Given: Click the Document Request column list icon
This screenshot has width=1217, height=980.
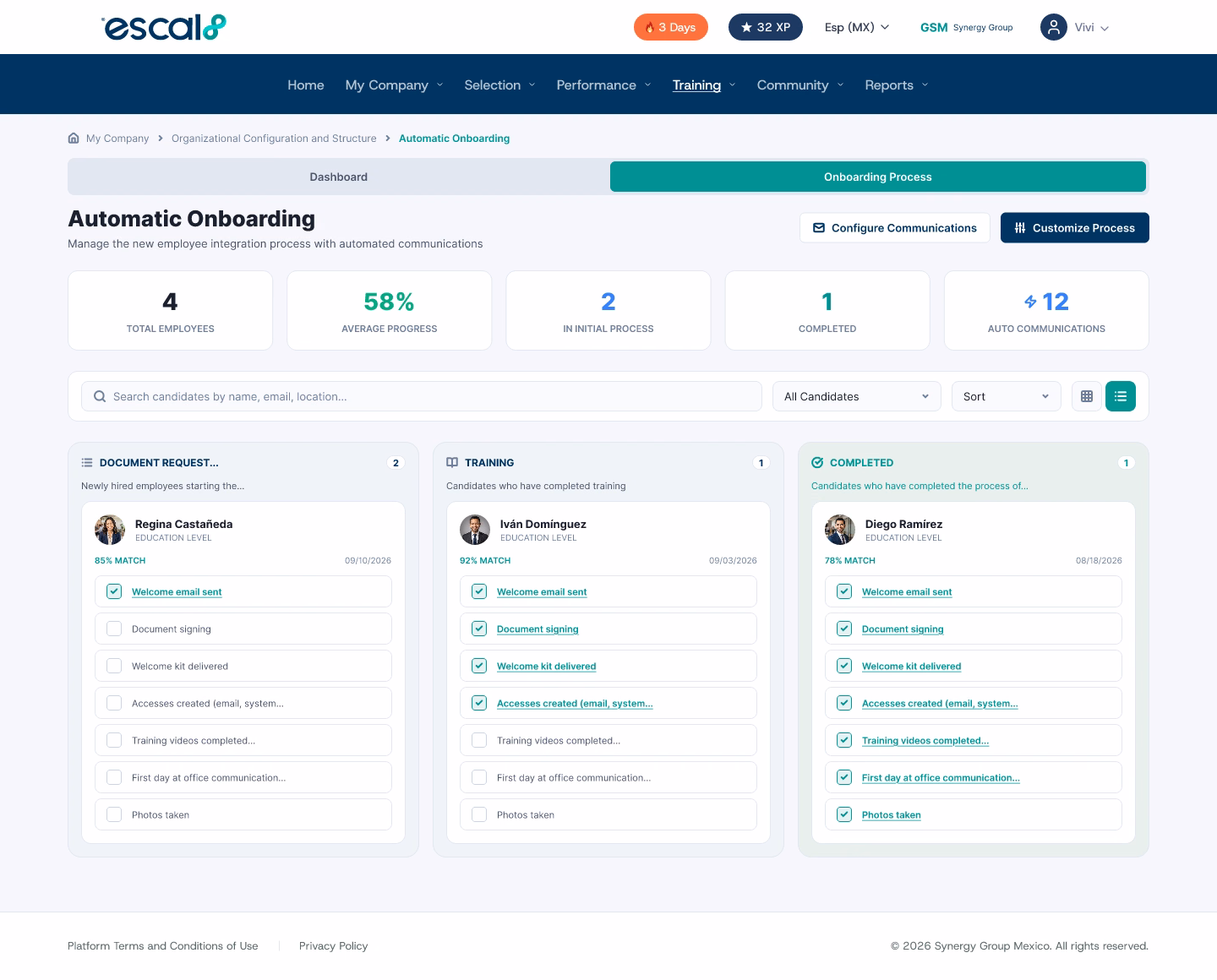Looking at the screenshot, I should click(x=87, y=462).
